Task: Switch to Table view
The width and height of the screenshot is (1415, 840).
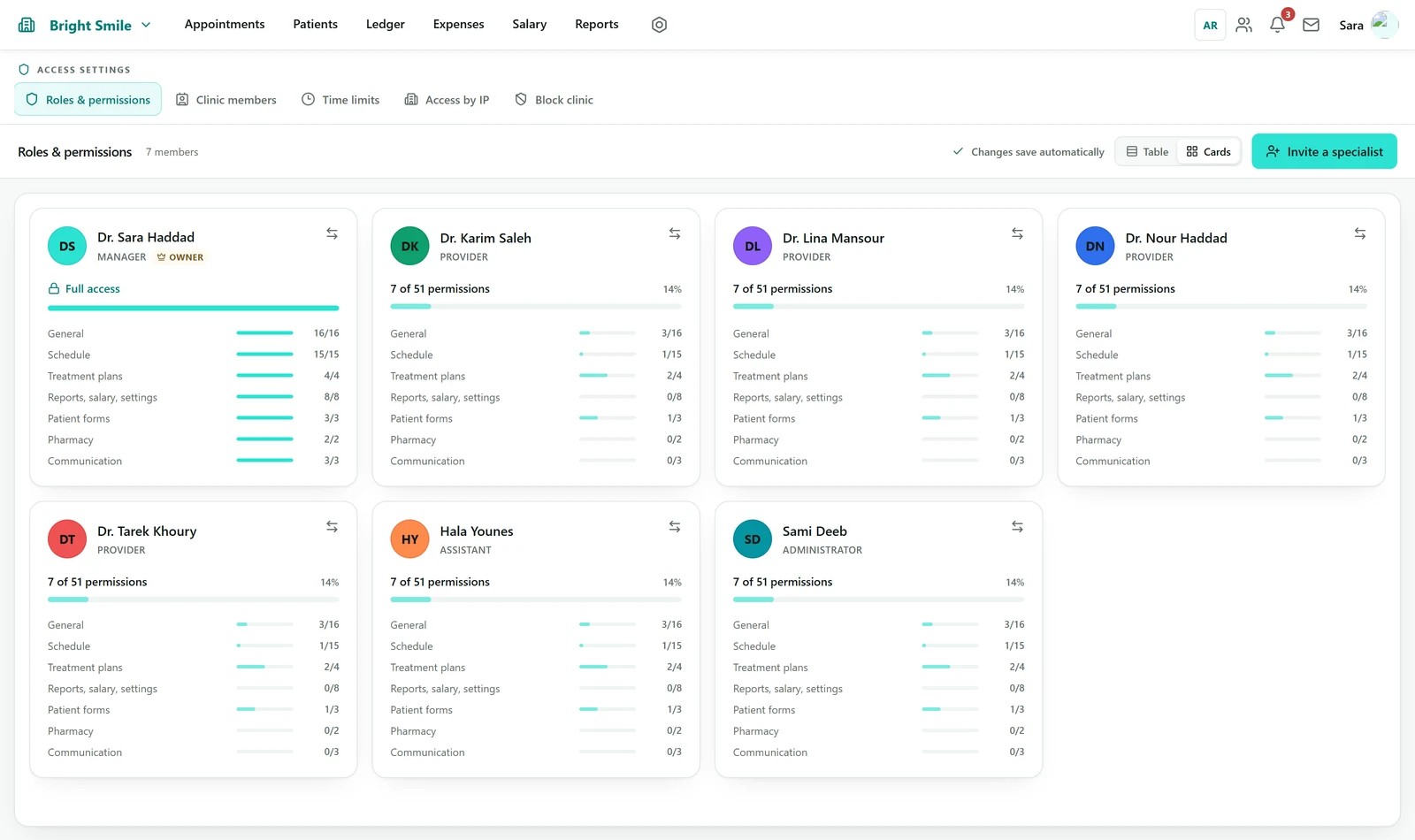Action: pyautogui.click(x=1147, y=151)
